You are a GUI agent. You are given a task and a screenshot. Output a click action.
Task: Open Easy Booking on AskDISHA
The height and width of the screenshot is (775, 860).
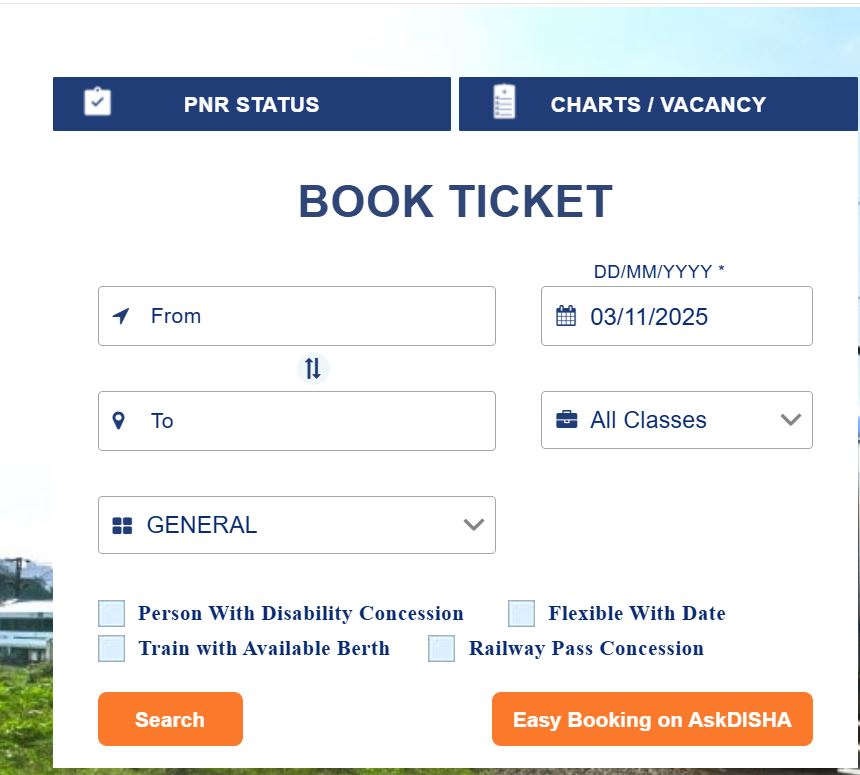click(651, 719)
